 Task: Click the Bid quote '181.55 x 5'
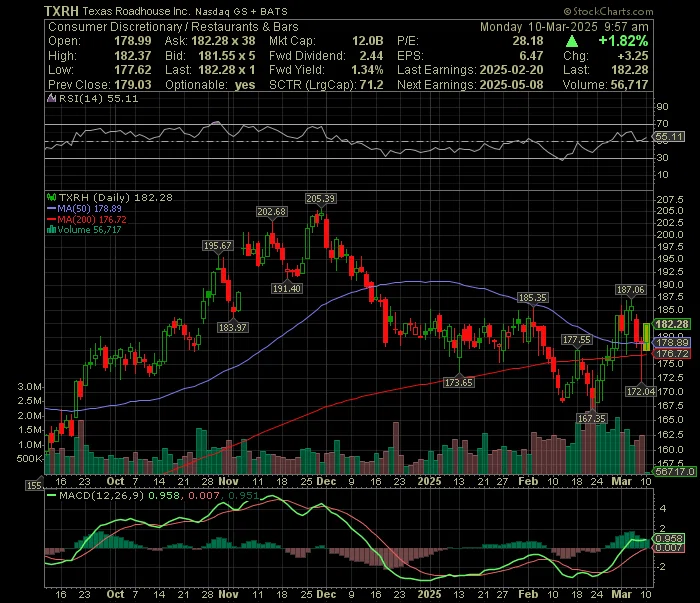[x=227, y=56]
